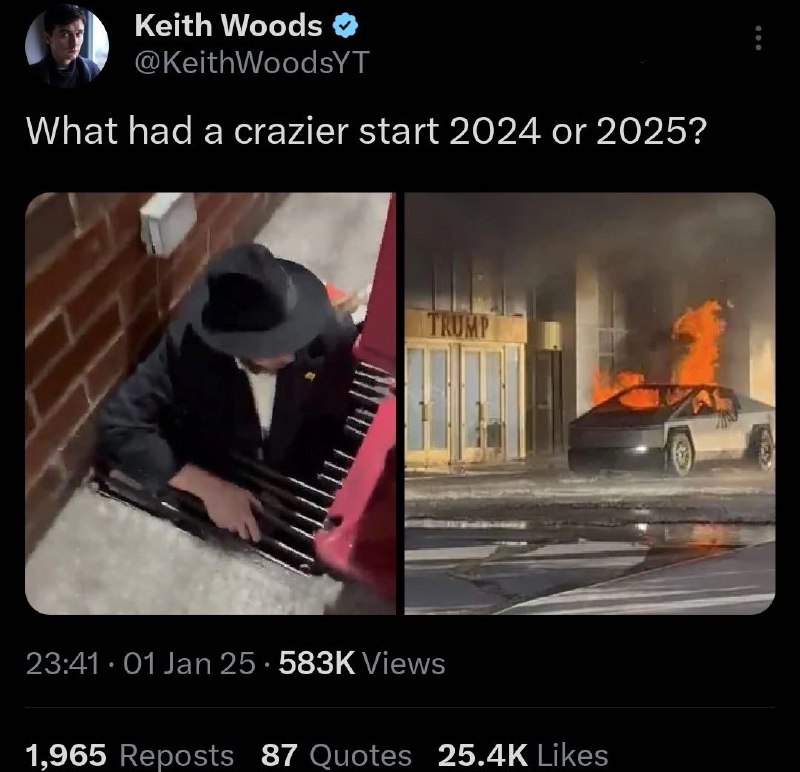The image size is (800, 772).
Task: Open the three-dot more options menu
Action: tap(758, 38)
